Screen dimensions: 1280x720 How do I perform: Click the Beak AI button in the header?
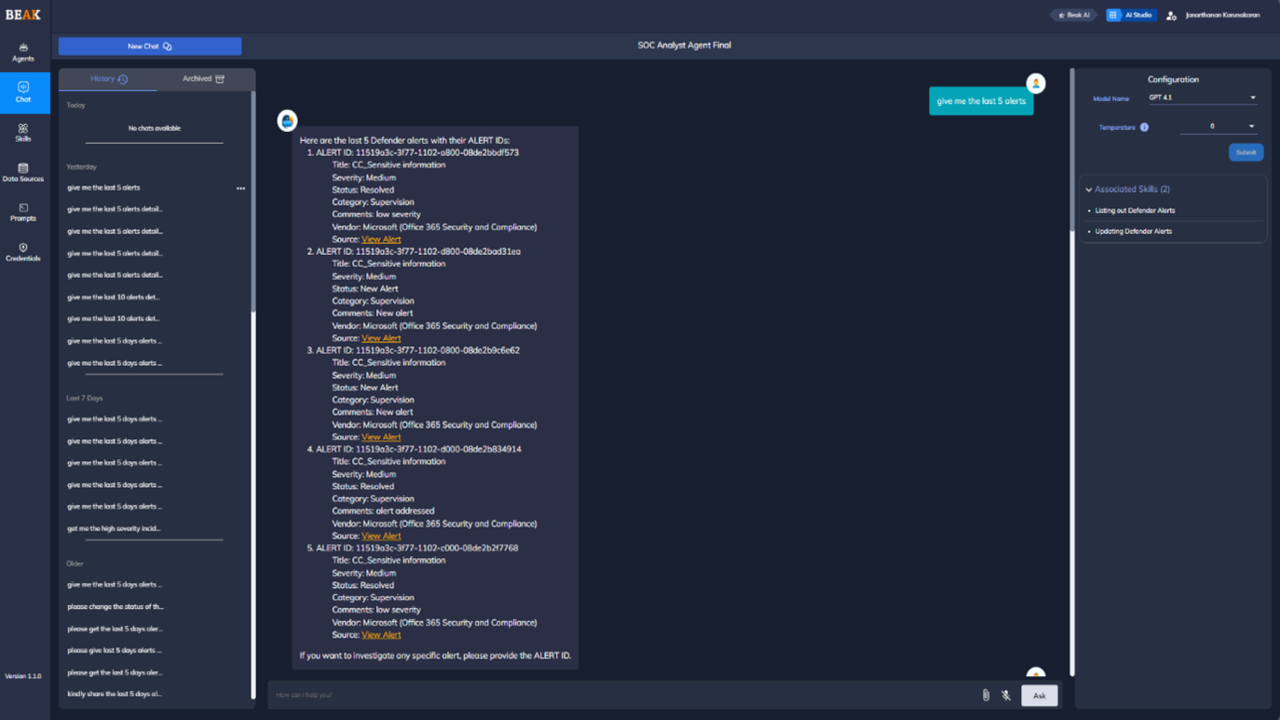[x=1075, y=15]
